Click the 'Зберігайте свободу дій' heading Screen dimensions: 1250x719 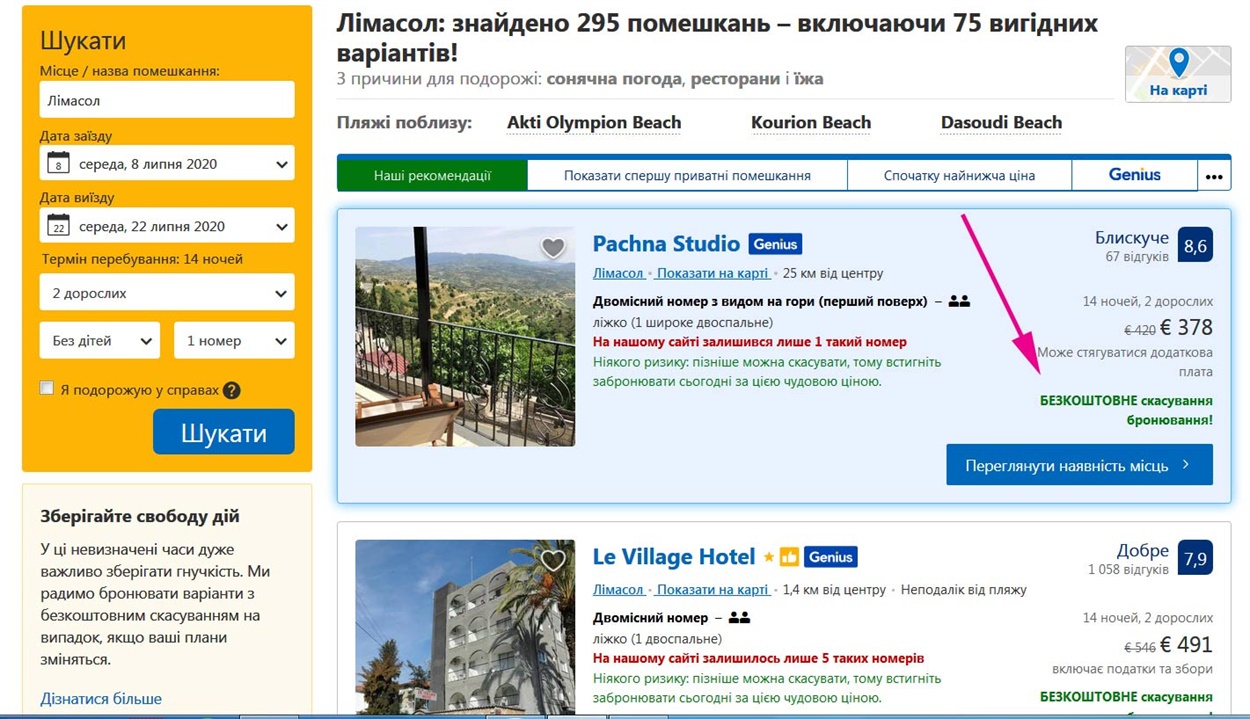[140, 517]
